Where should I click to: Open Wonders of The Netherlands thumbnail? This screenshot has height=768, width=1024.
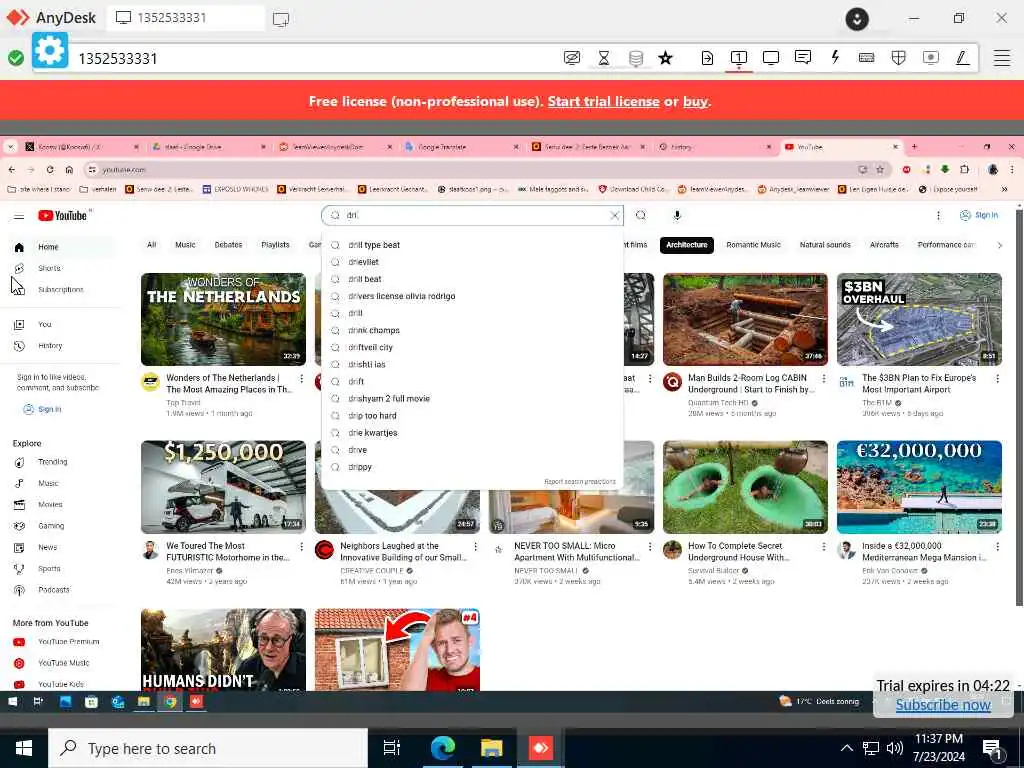click(223, 319)
